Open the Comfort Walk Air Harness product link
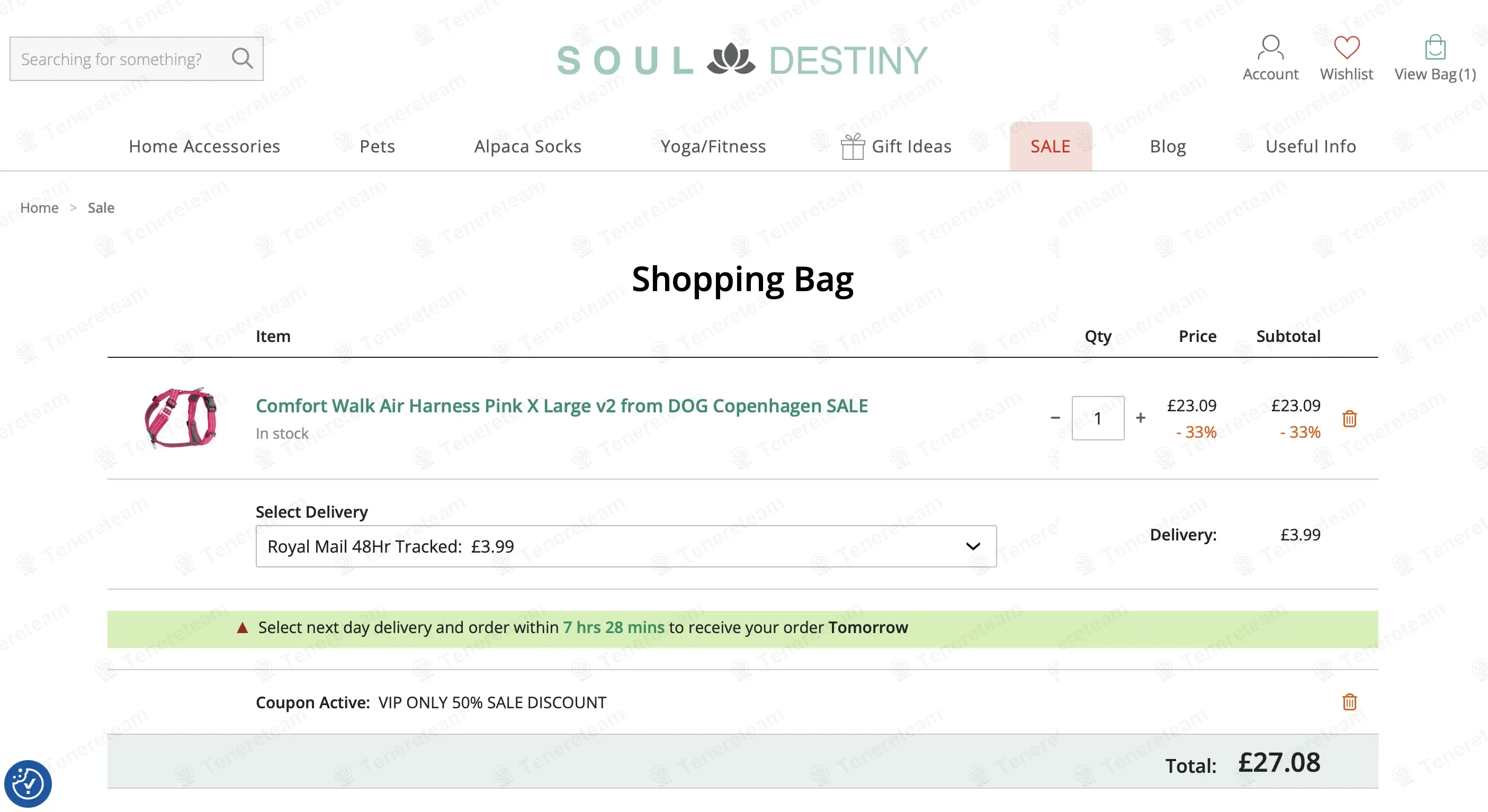1488x812 pixels. click(x=561, y=405)
